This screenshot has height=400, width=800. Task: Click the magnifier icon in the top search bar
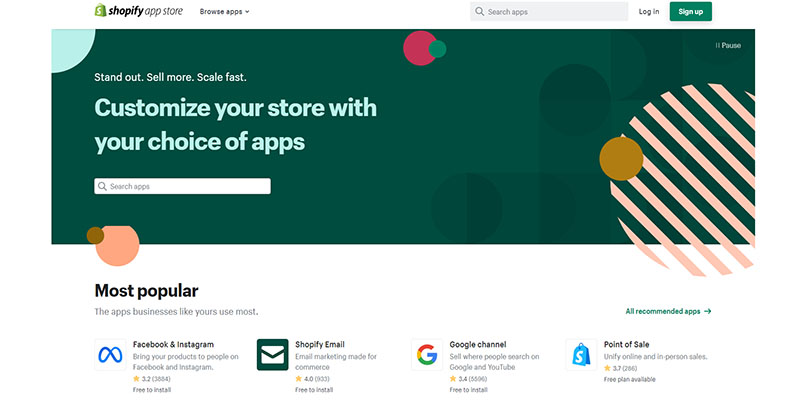coord(479,11)
